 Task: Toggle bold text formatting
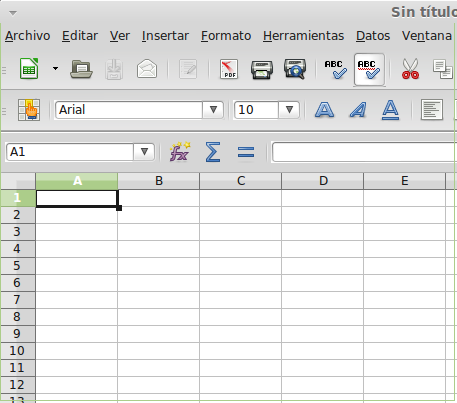[x=324, y=110]
